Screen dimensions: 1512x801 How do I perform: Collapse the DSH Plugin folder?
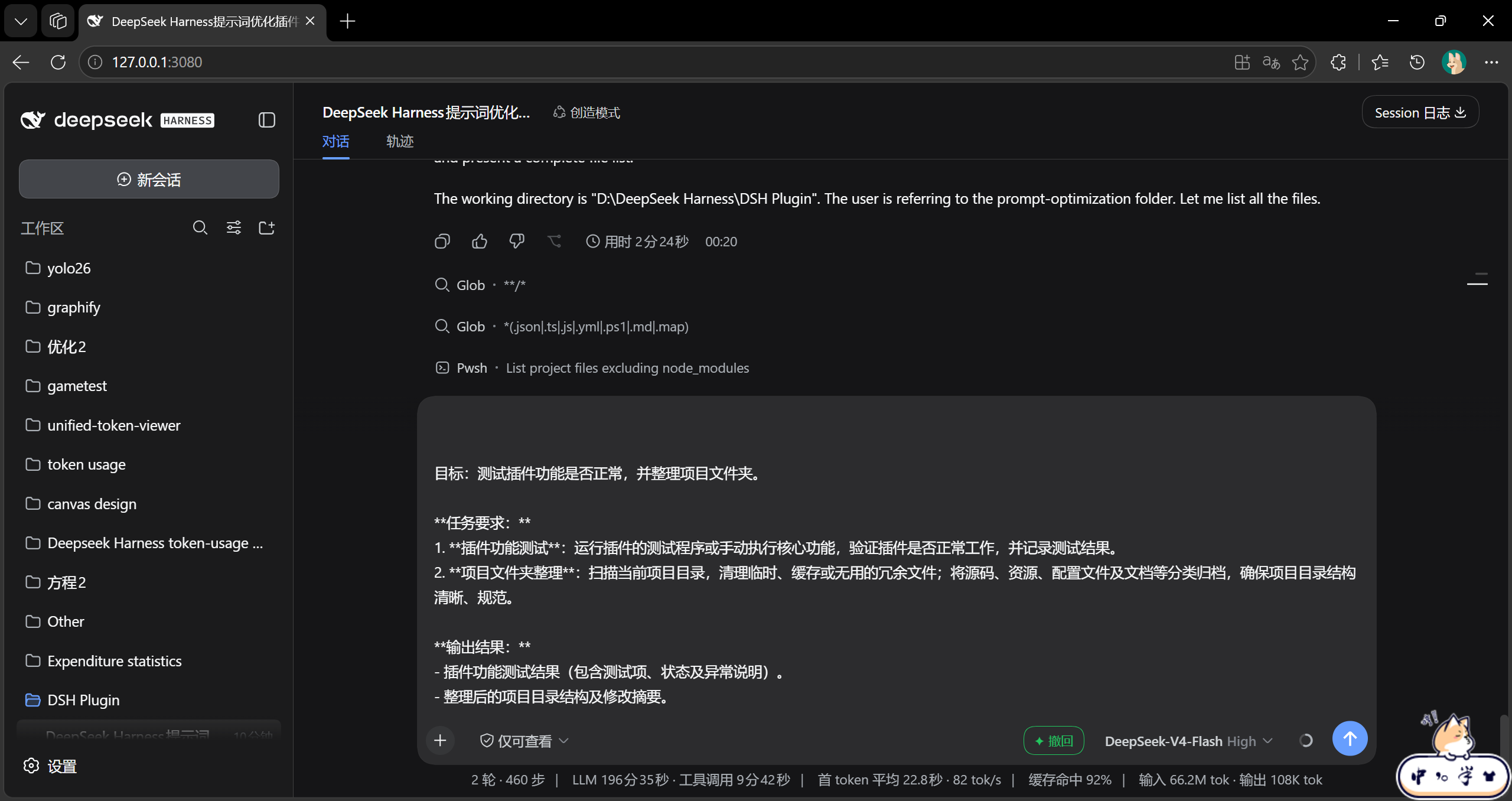[149, 700]
